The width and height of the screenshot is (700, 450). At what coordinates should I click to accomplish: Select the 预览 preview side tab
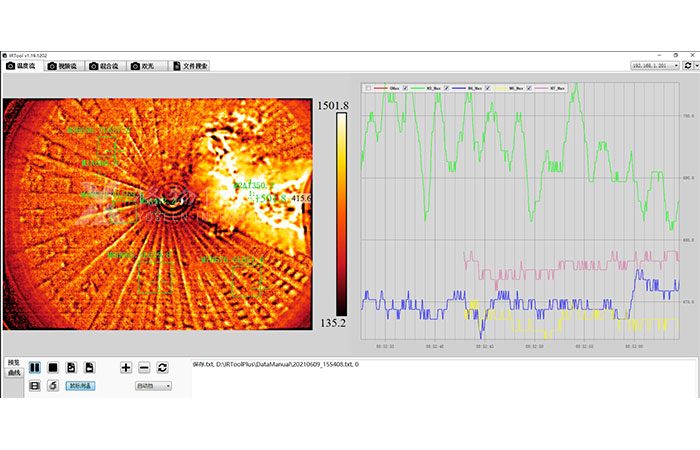pyautogui.click(x=14, y=362)
